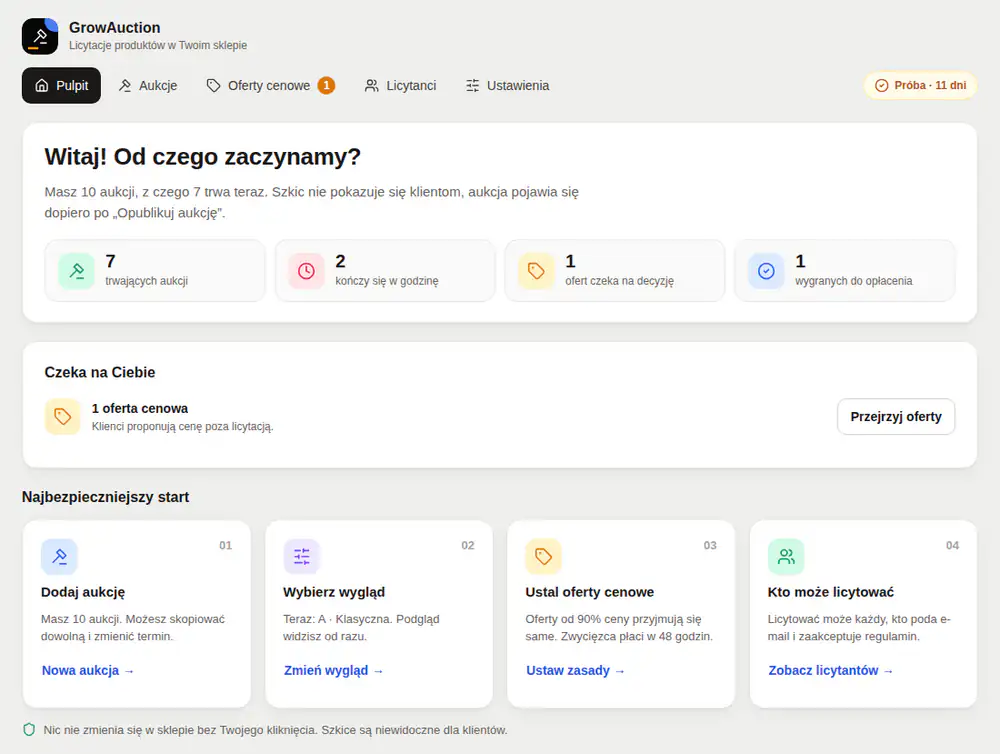Click the footer note Nic nie zmienia się w sklepie
Screen dimensions: 1000x754
pos(276,730)
